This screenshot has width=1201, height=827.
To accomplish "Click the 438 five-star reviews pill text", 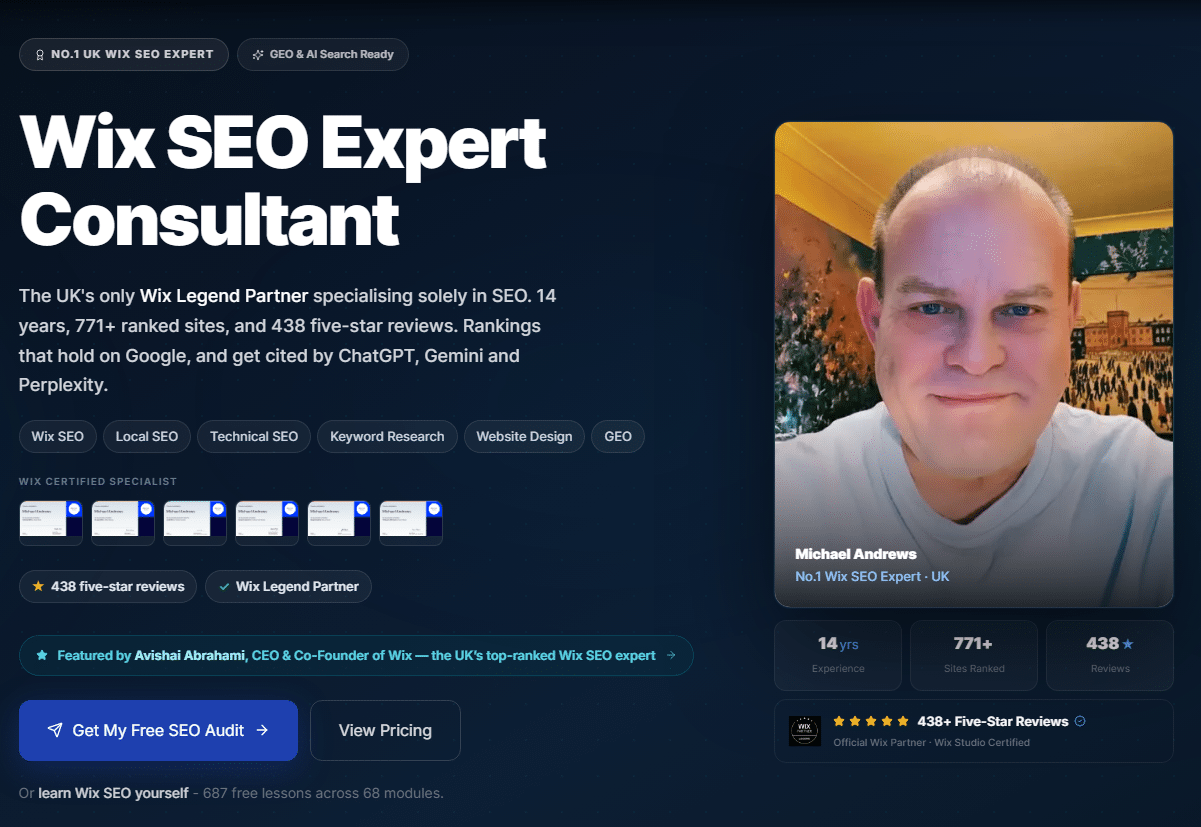I will pos(118,586).
